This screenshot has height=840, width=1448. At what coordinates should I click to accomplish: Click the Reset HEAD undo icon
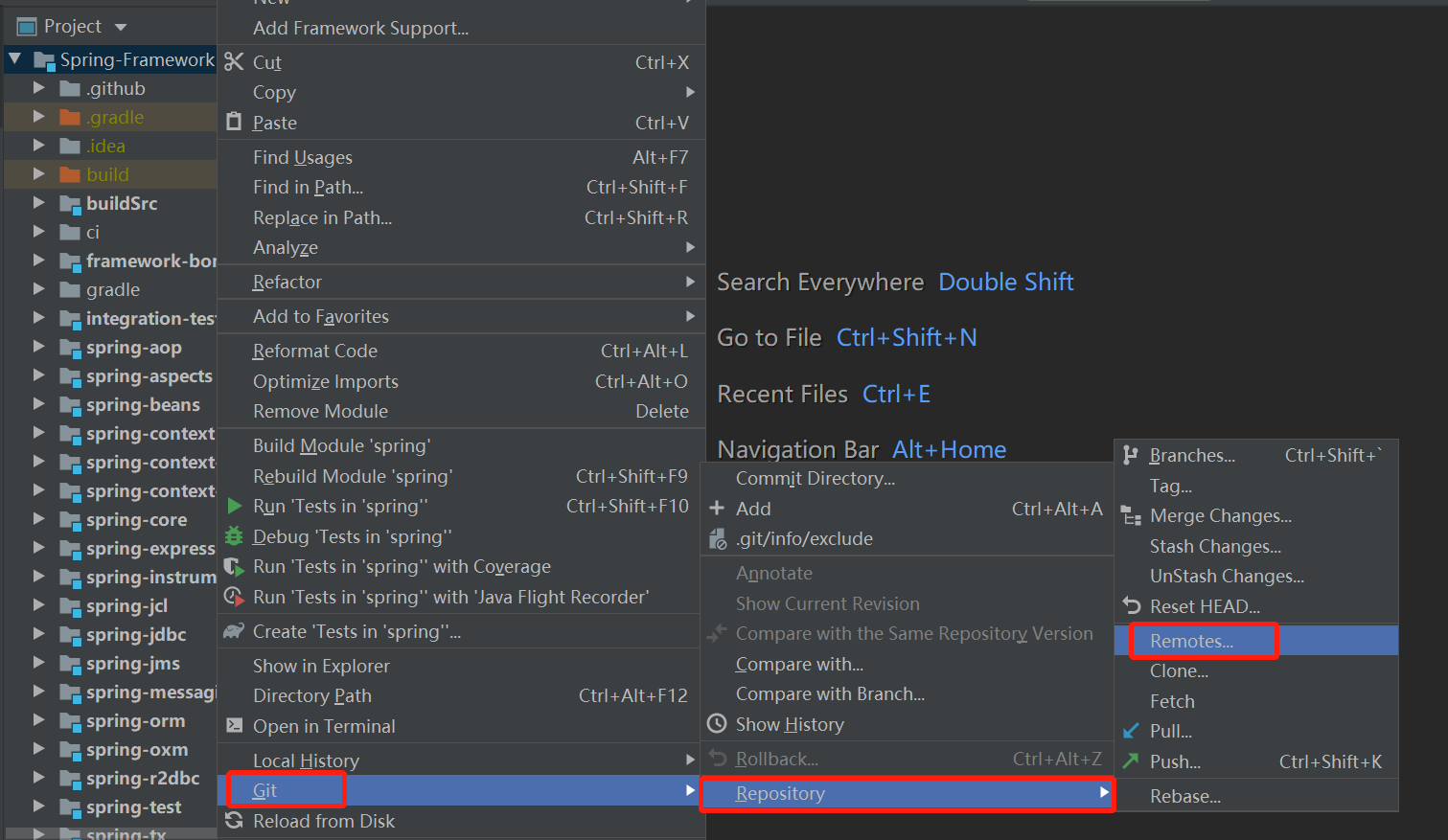click(1132, 606)
